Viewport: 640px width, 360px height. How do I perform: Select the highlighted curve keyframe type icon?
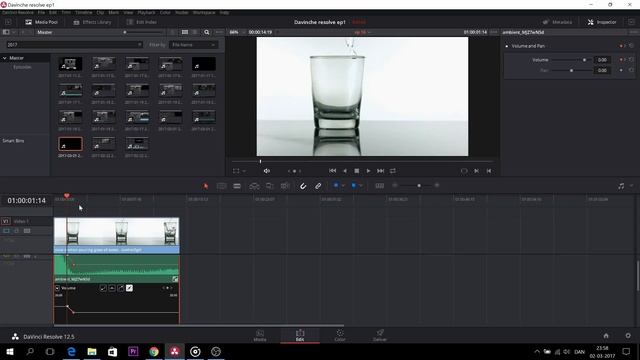(129, 288)
